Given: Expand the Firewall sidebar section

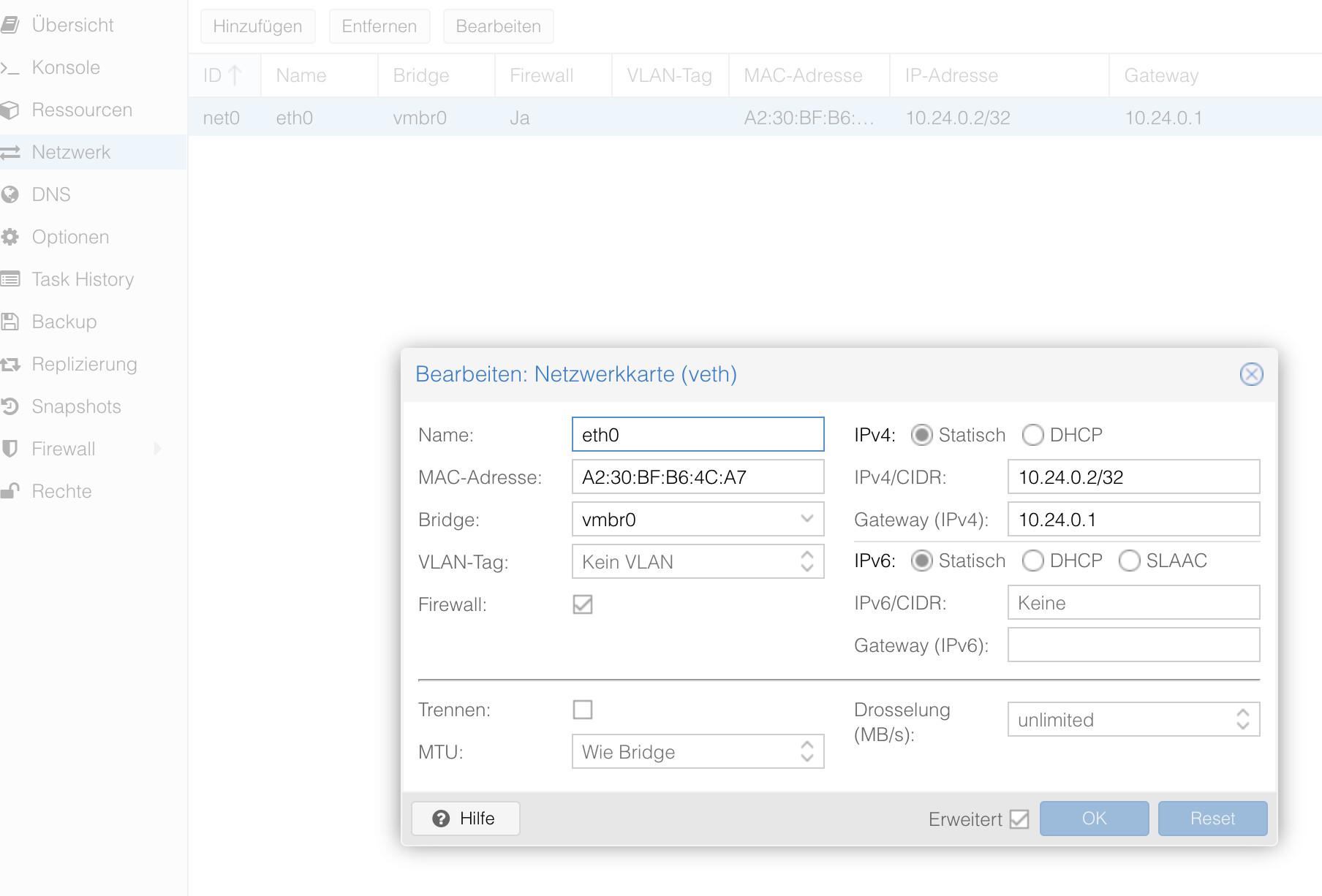Looking at the screenshot, I should 158,449.
